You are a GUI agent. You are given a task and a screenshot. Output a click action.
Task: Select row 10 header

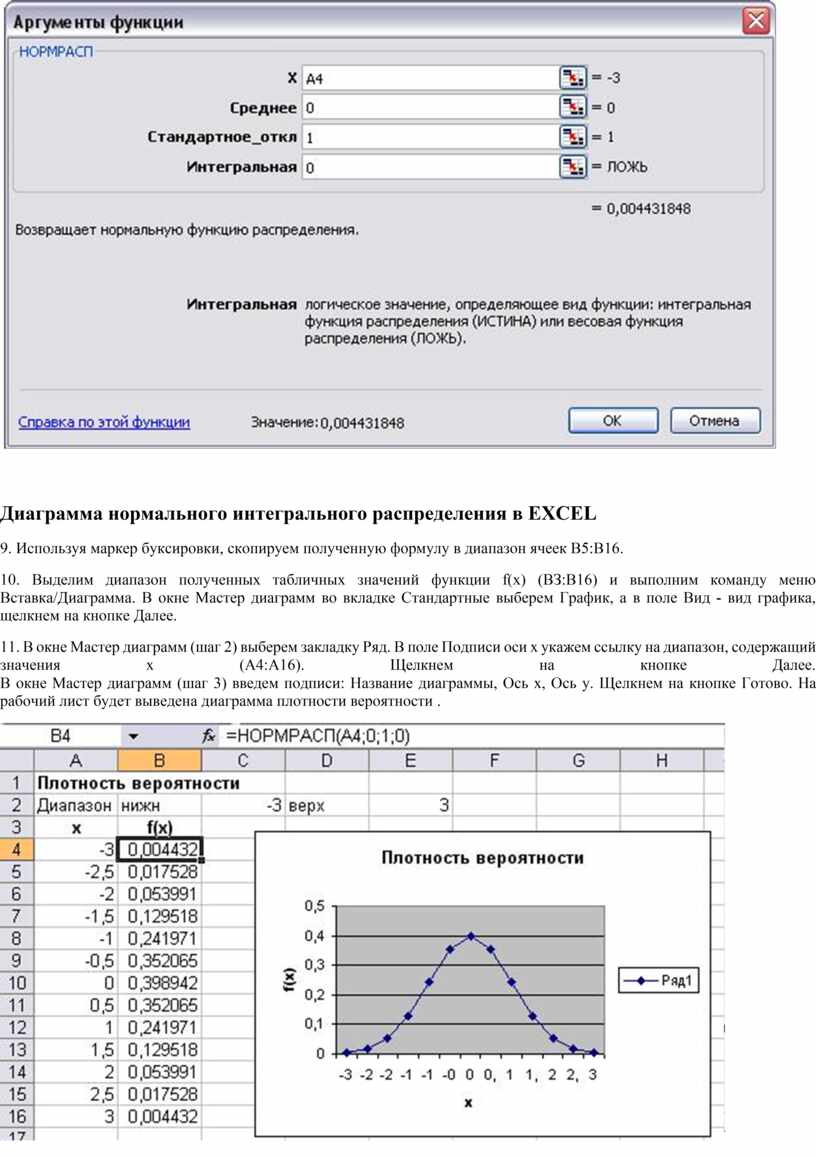17,983
